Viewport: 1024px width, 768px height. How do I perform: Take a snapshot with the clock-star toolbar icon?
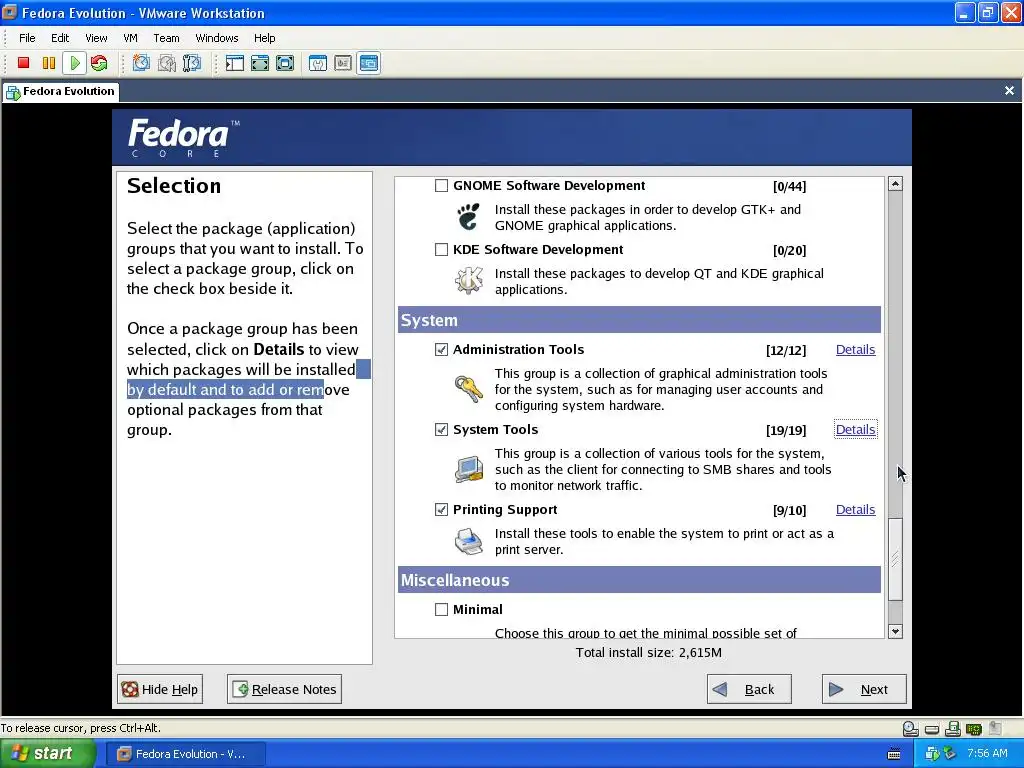coord(141,63)
